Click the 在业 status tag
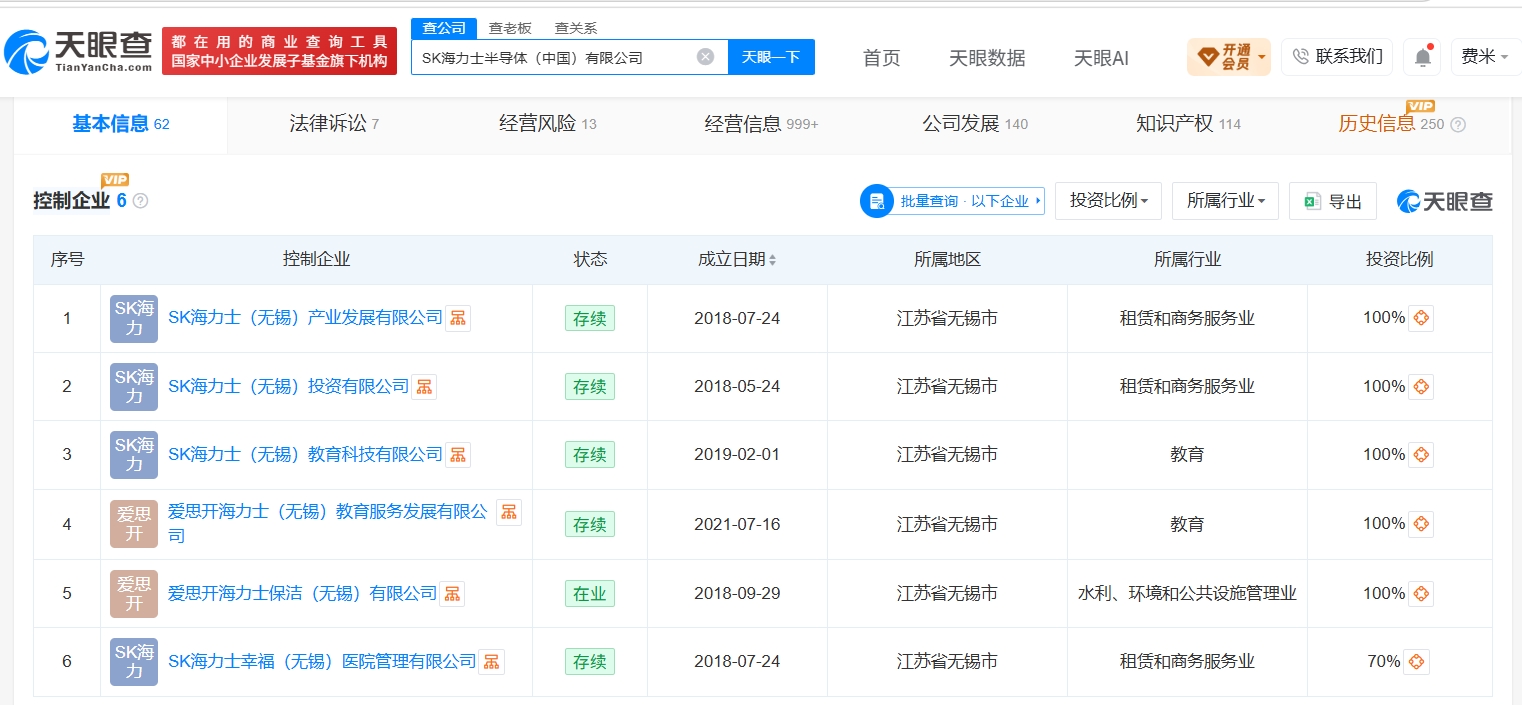The image size is (1522, 705). coord(590,593)
